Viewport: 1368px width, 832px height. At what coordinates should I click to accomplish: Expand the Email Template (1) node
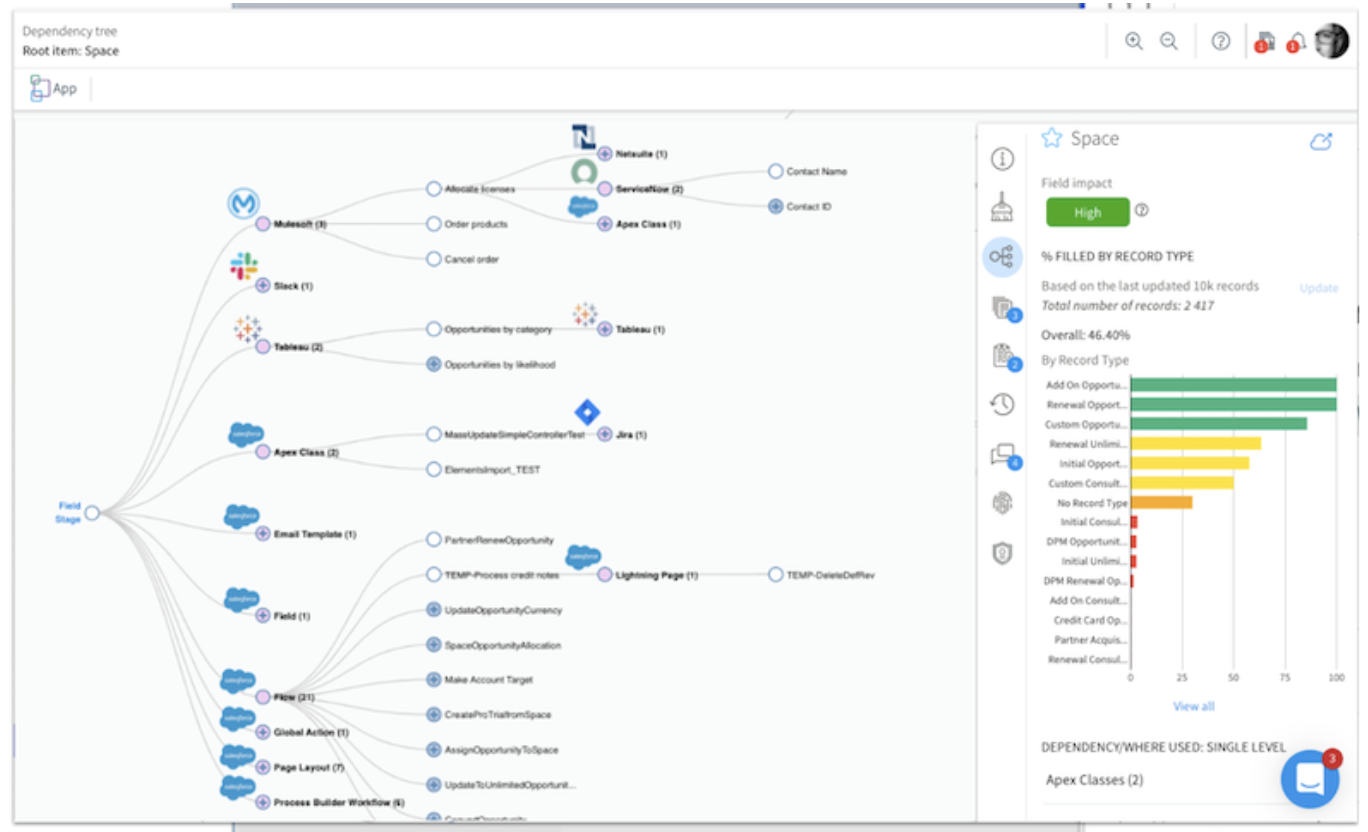pos(263,534)
